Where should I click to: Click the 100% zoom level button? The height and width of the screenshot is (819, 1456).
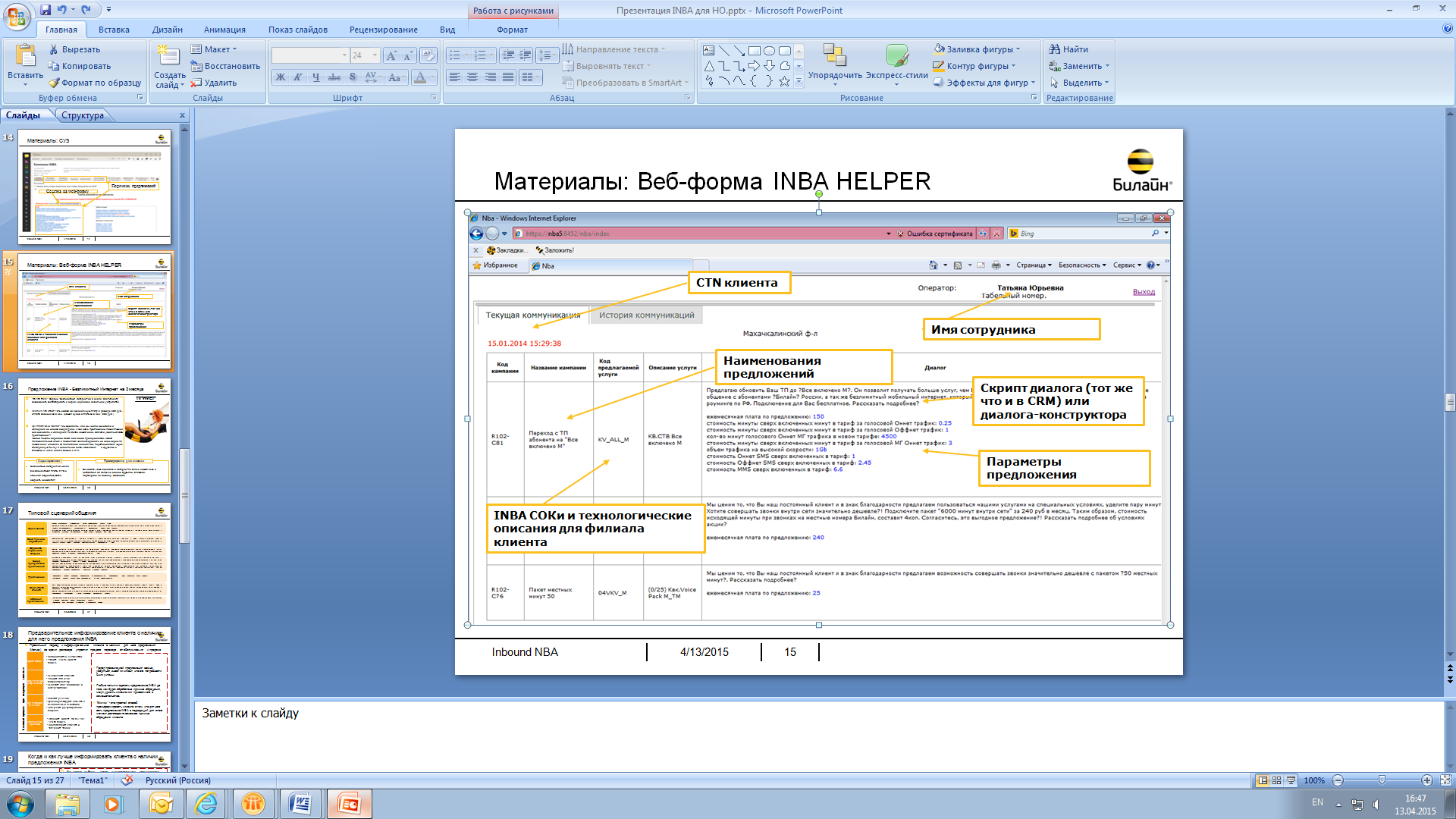1314,780
